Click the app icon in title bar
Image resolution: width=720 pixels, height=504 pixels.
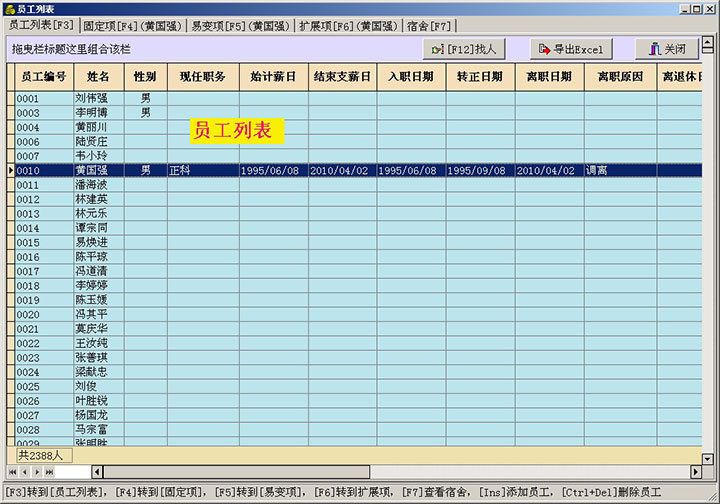(8, 8)
